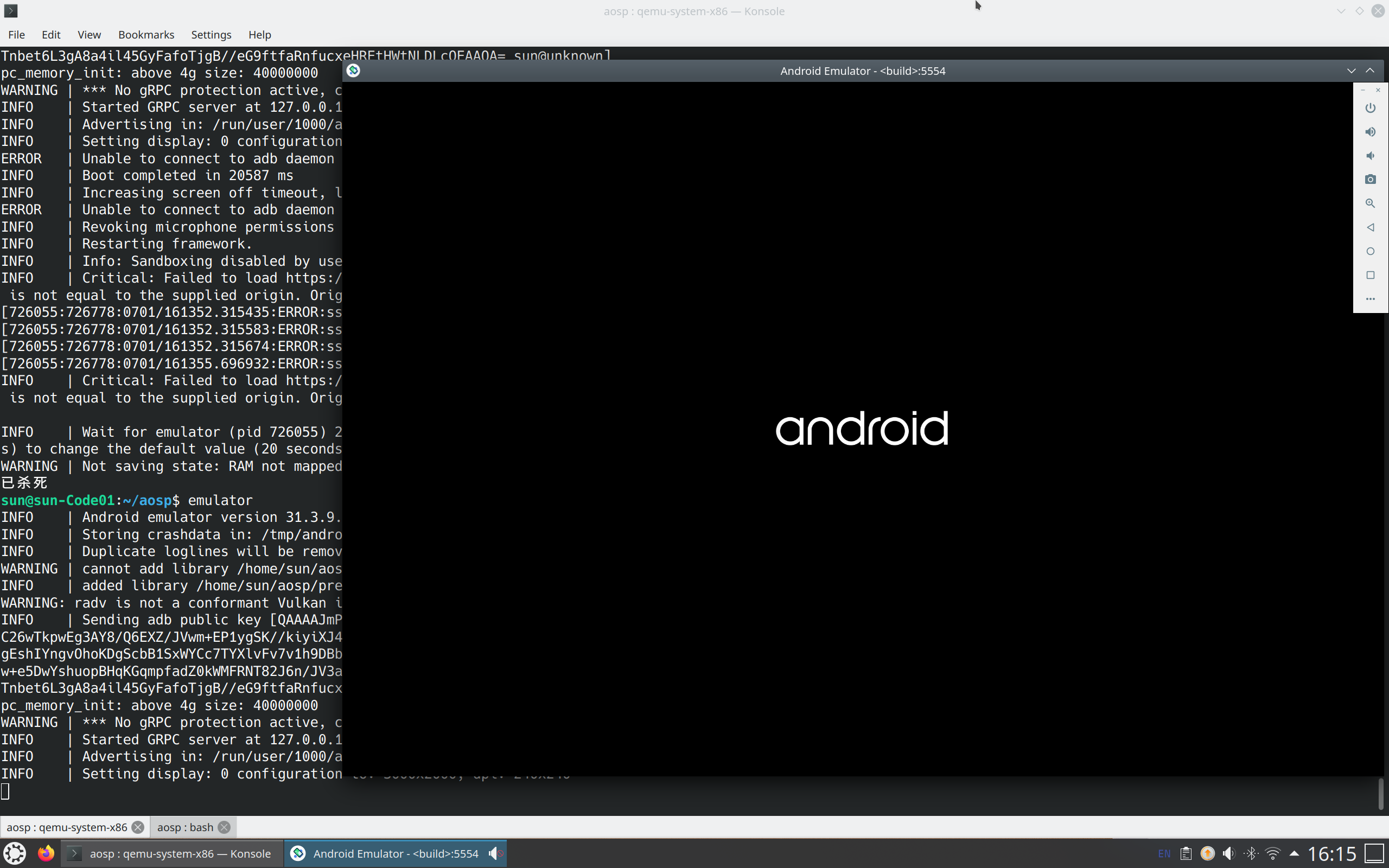Open the KDE application launcher
This screenshot has height=868, width=1389.
15,854
